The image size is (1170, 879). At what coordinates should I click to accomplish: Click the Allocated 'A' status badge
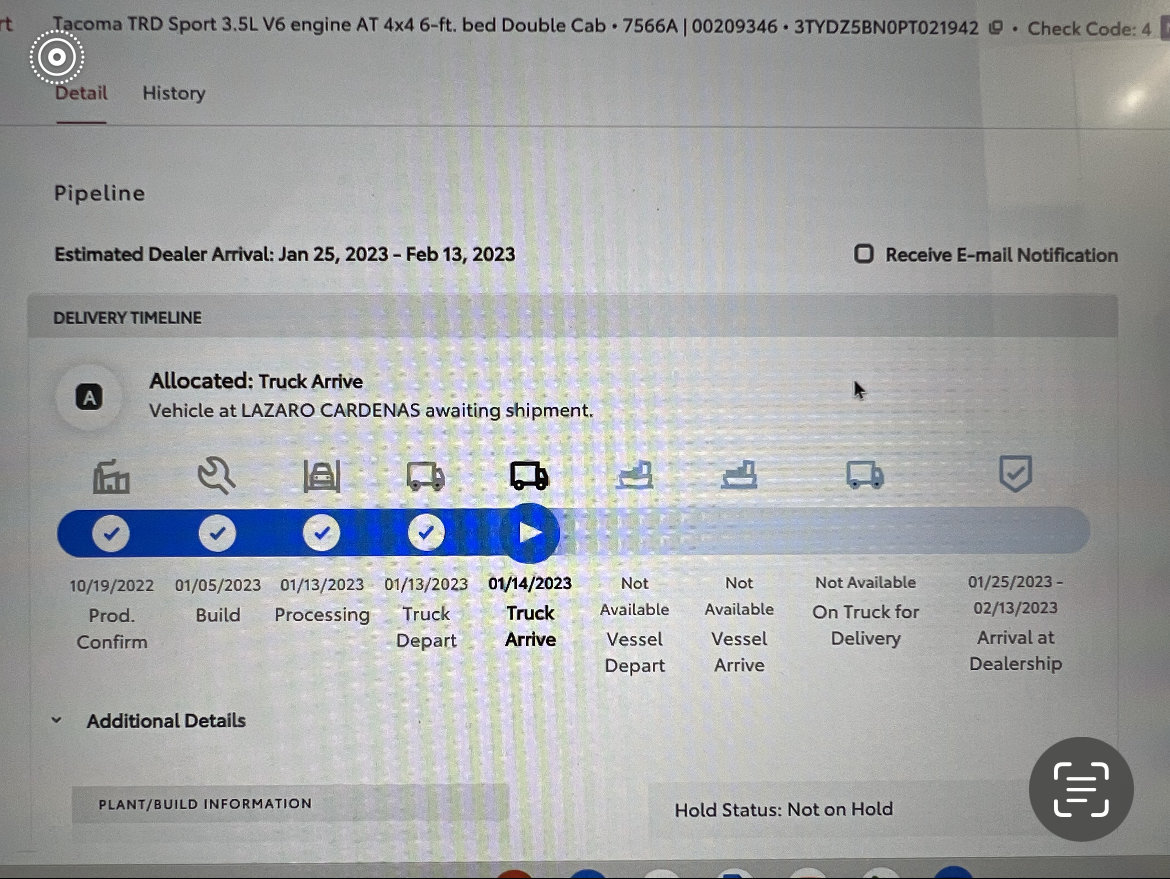coord(90,397)
